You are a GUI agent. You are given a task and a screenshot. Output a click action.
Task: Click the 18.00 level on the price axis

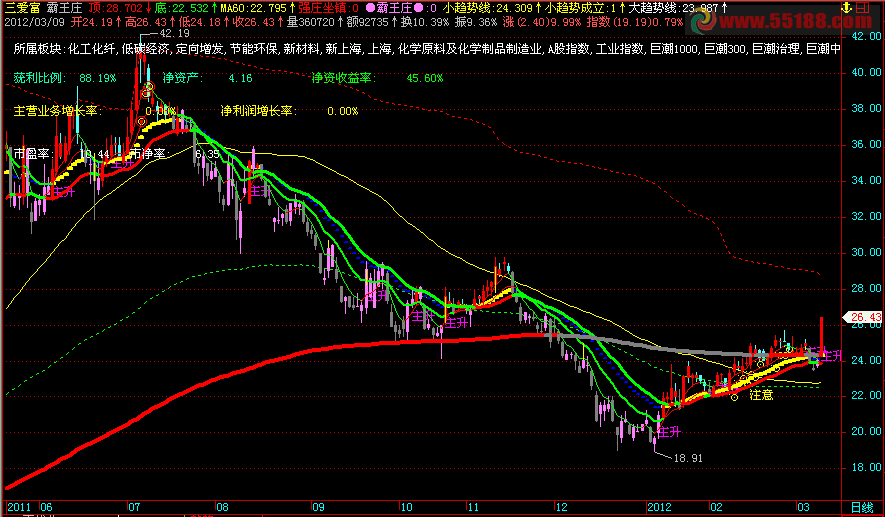868,467
